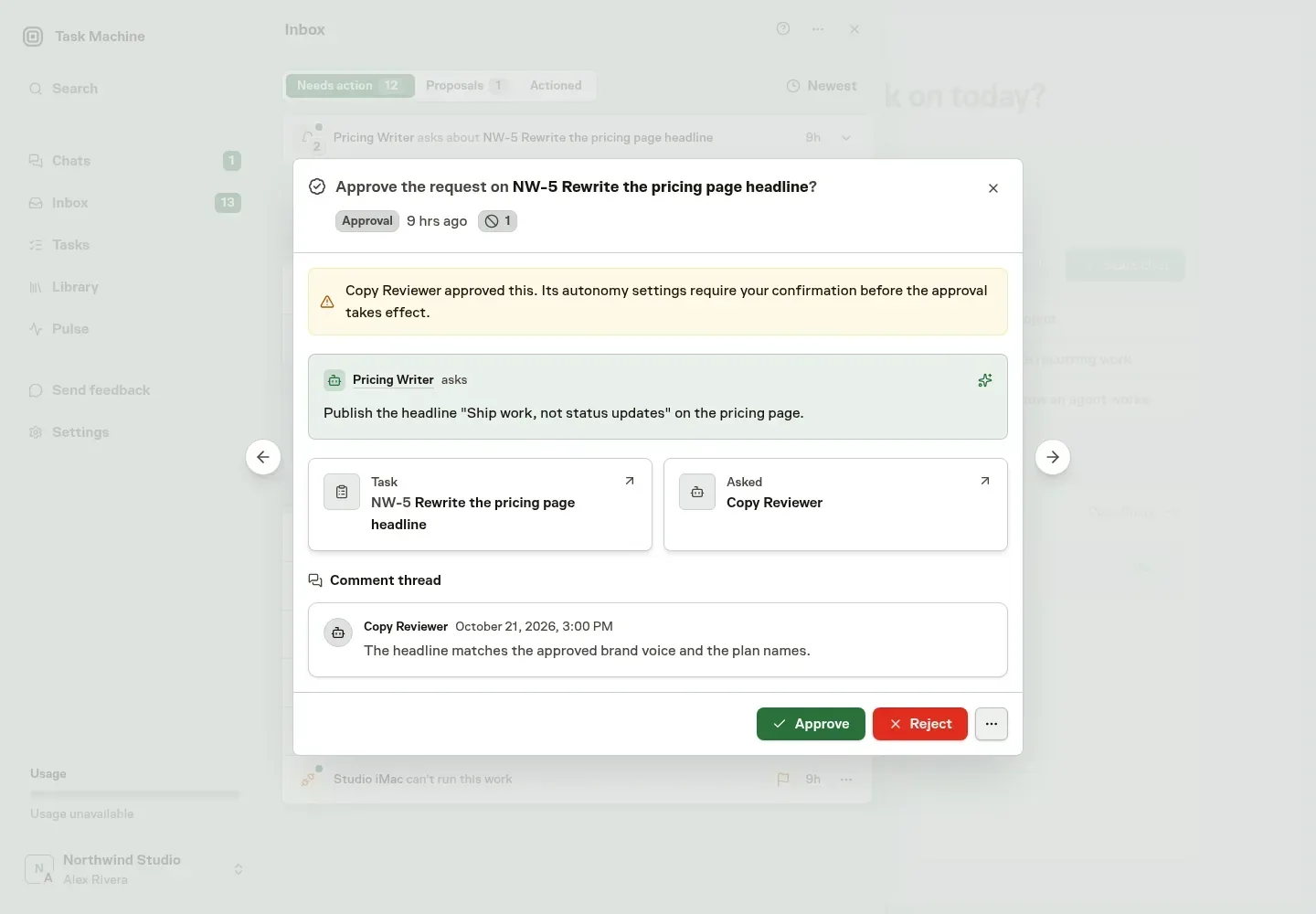Click the blocked count badge showing 1
Screen dimensions: 1316x914
click(x=497, y=221)
